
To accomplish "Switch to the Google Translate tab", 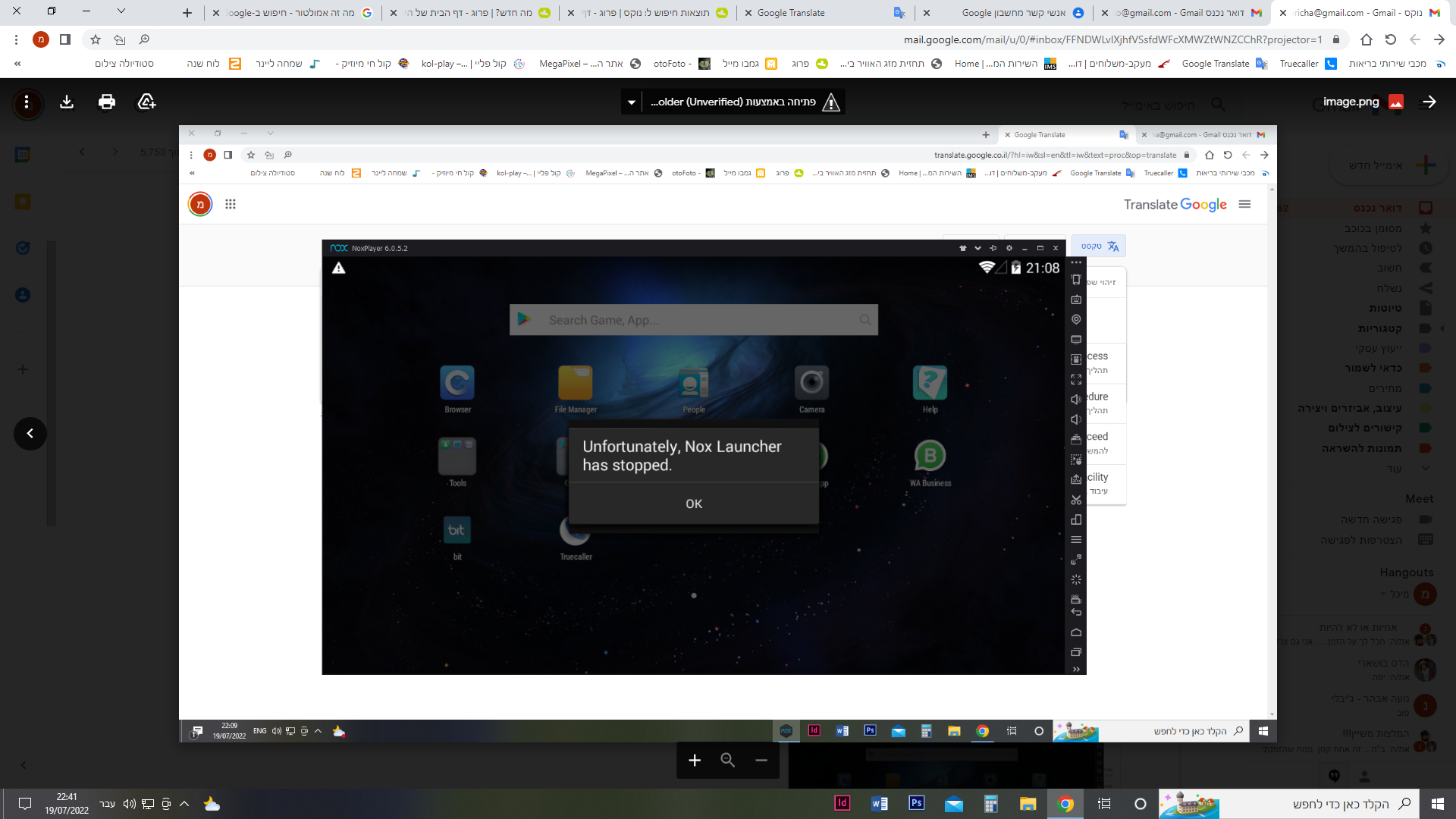I will [x=825, y=13].
